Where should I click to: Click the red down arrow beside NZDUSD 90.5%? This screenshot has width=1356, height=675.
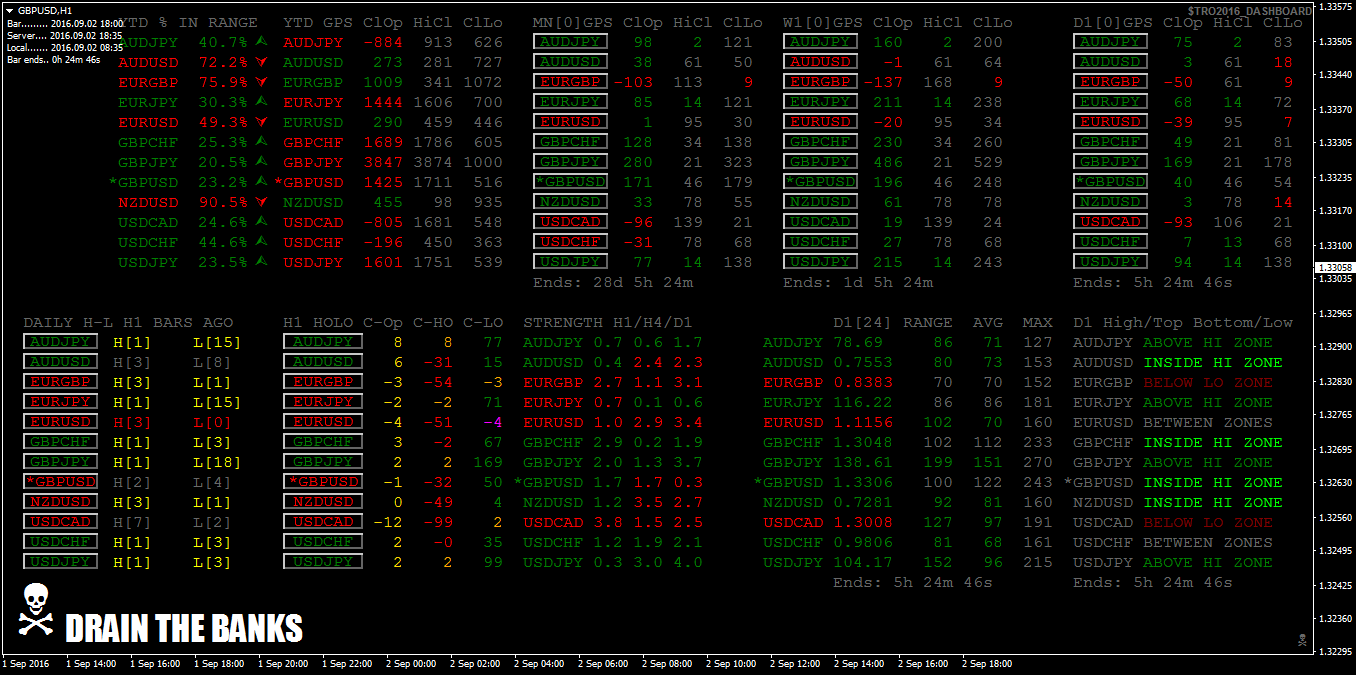pyautogui.click(x=262, y=201)
